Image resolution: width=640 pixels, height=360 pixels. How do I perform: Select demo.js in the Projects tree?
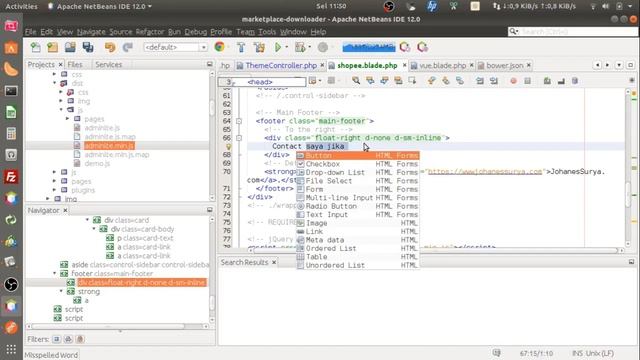tap(97, 164)
